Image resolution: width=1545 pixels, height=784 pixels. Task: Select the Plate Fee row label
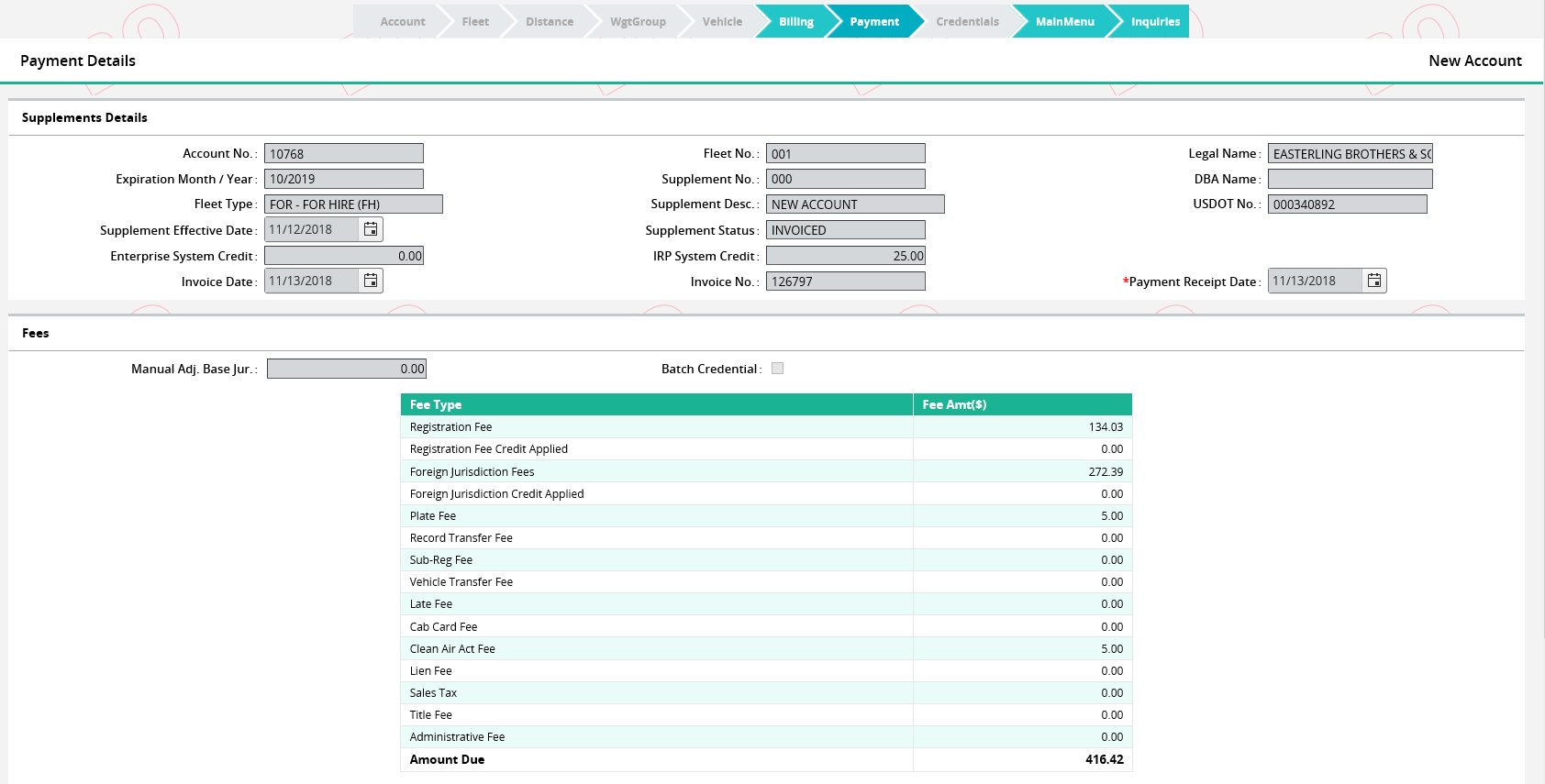tap(433, 516)
